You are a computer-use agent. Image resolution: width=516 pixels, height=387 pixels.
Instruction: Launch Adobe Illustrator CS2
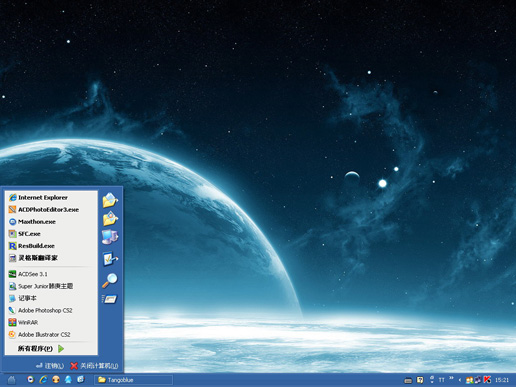tap(51, 334)
